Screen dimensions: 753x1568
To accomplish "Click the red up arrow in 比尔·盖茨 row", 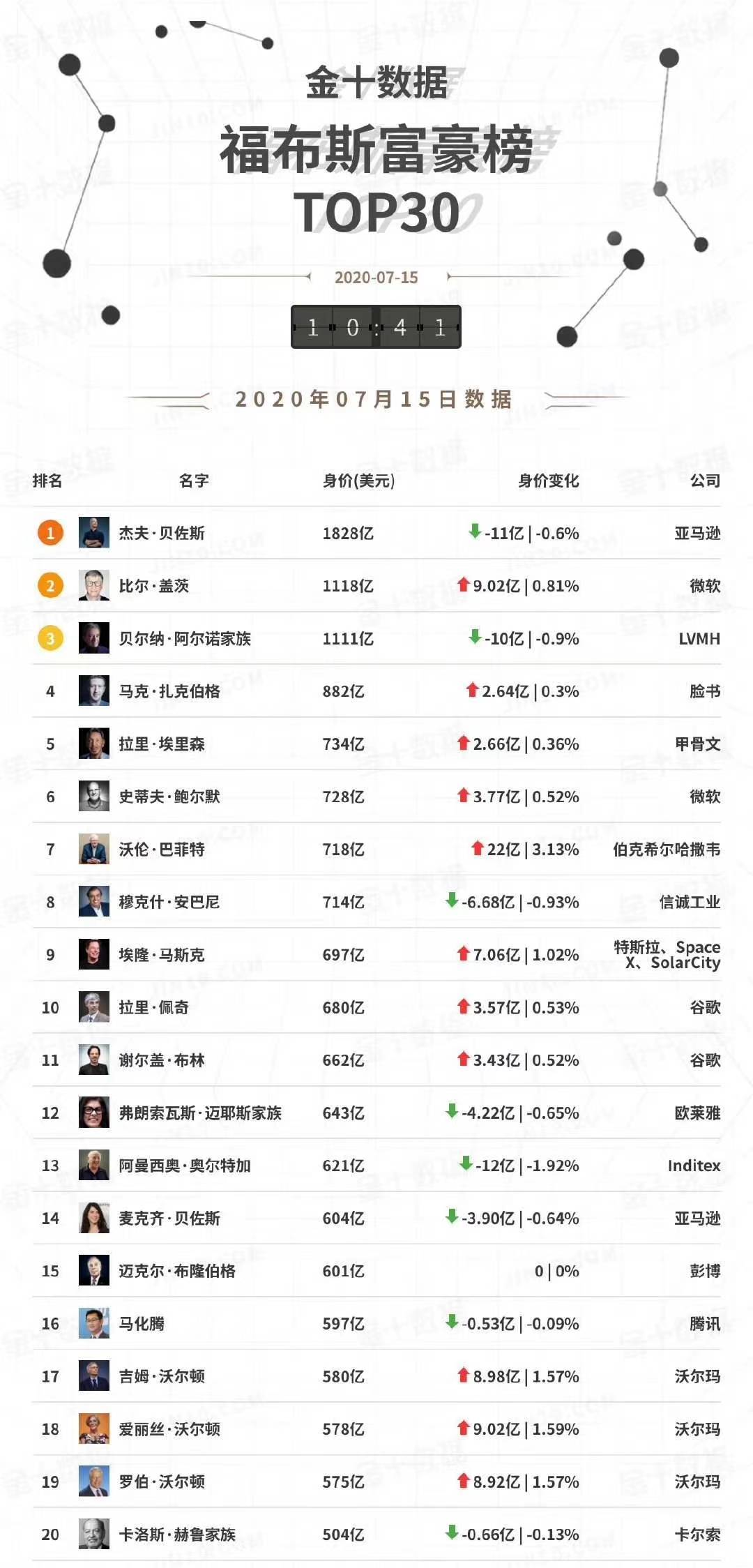I will pos(463,585).
